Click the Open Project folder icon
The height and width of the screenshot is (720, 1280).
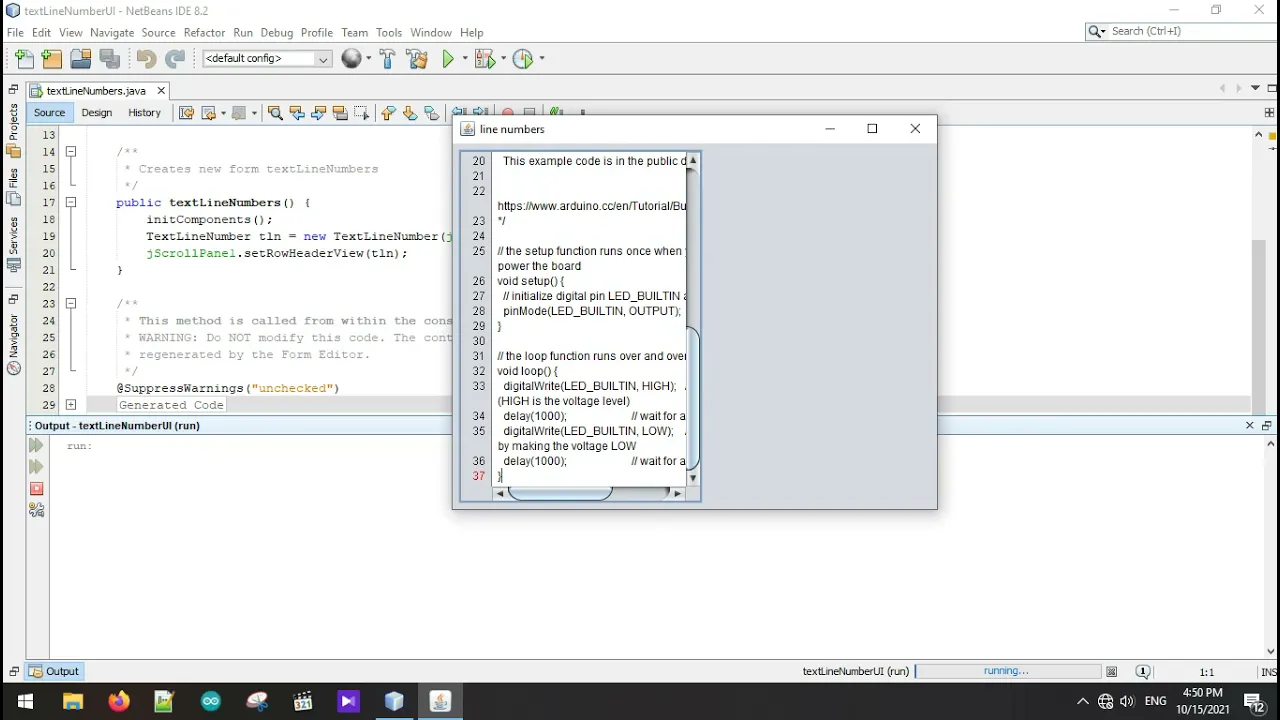81,59
